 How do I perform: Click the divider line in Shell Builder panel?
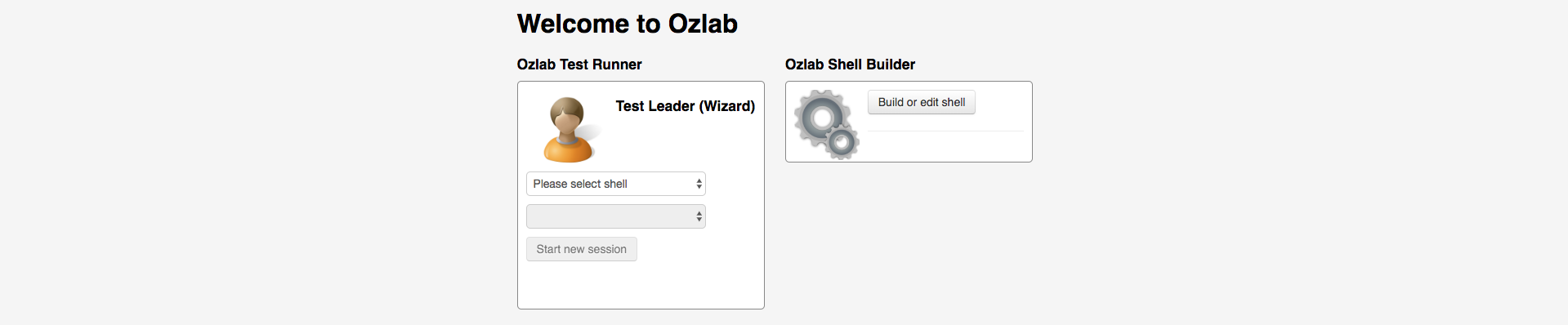coord(945,131)
